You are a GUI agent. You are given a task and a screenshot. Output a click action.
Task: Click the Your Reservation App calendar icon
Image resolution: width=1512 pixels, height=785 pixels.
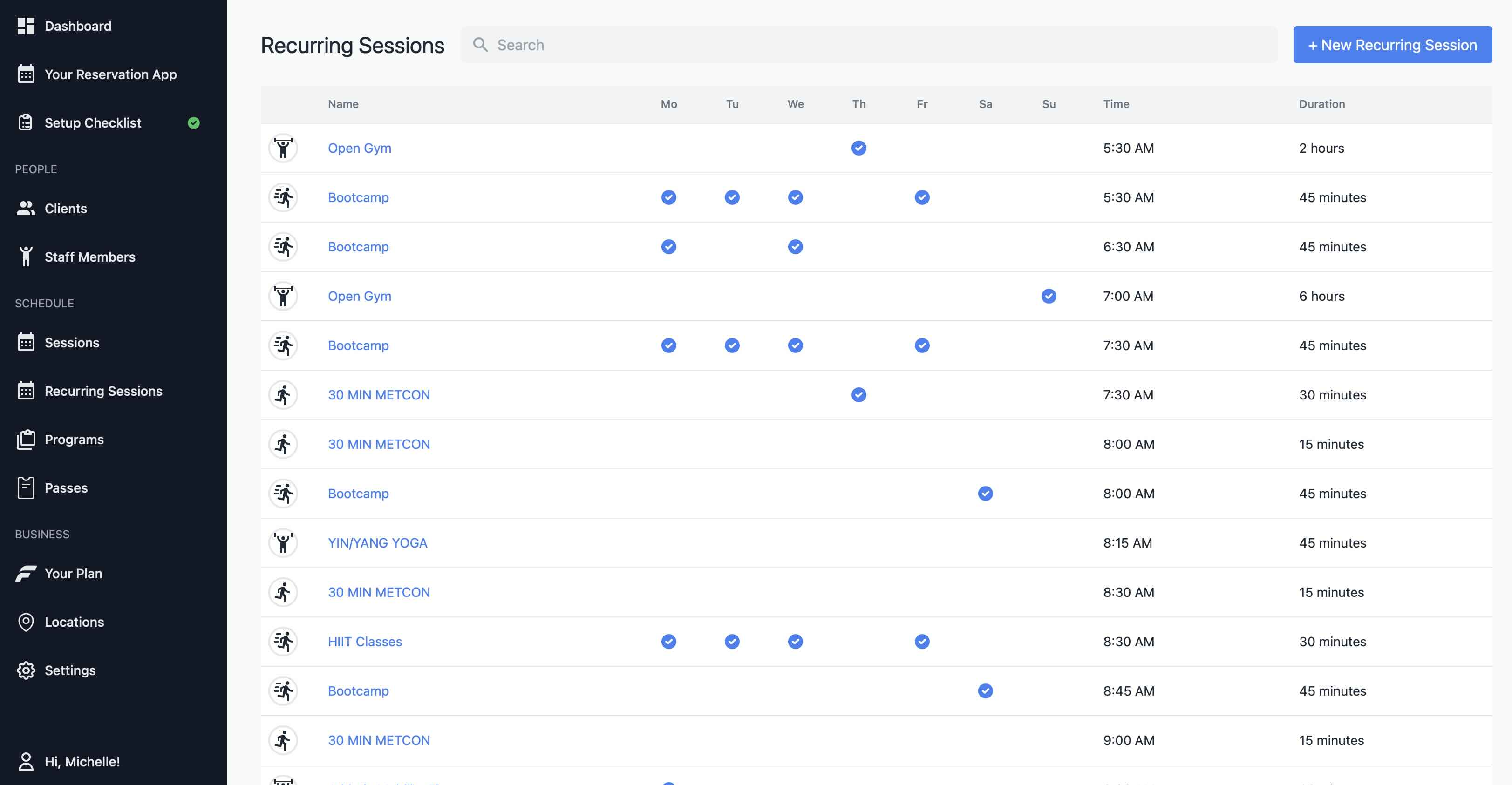26,74
